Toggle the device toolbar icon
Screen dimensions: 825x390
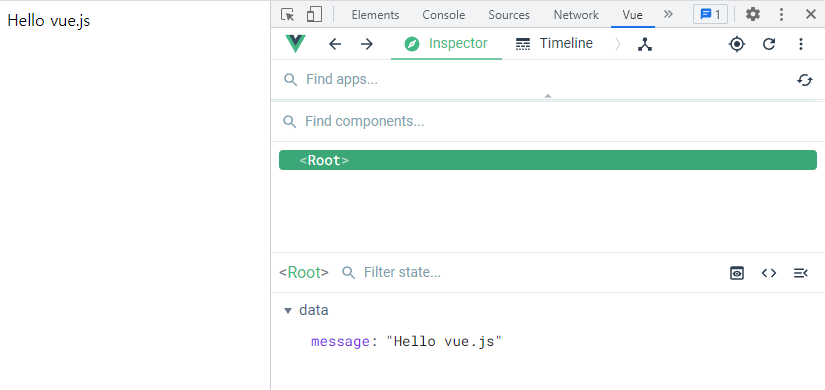(314, 14)
